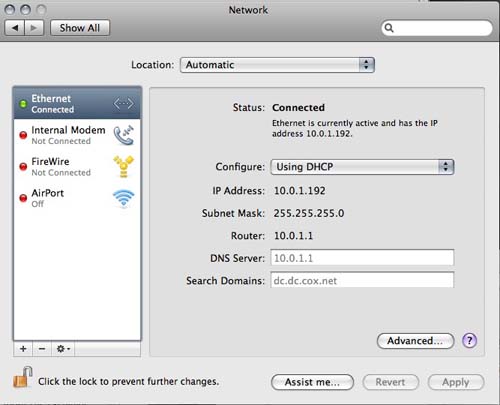Select the AirPort Wi-Fi icon
Image resolution: width=500 pixels, height=405 pixels.
(x=123, y=198)
